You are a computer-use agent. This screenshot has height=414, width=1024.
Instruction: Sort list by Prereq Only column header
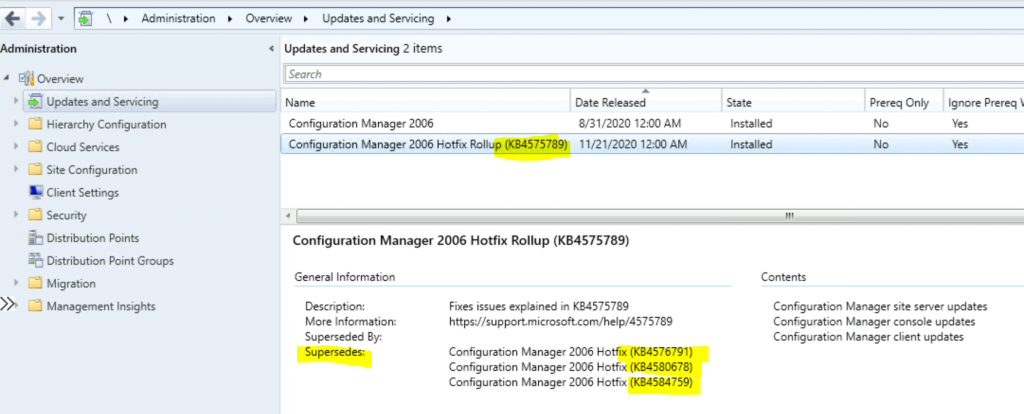click(x=904, y=103)
